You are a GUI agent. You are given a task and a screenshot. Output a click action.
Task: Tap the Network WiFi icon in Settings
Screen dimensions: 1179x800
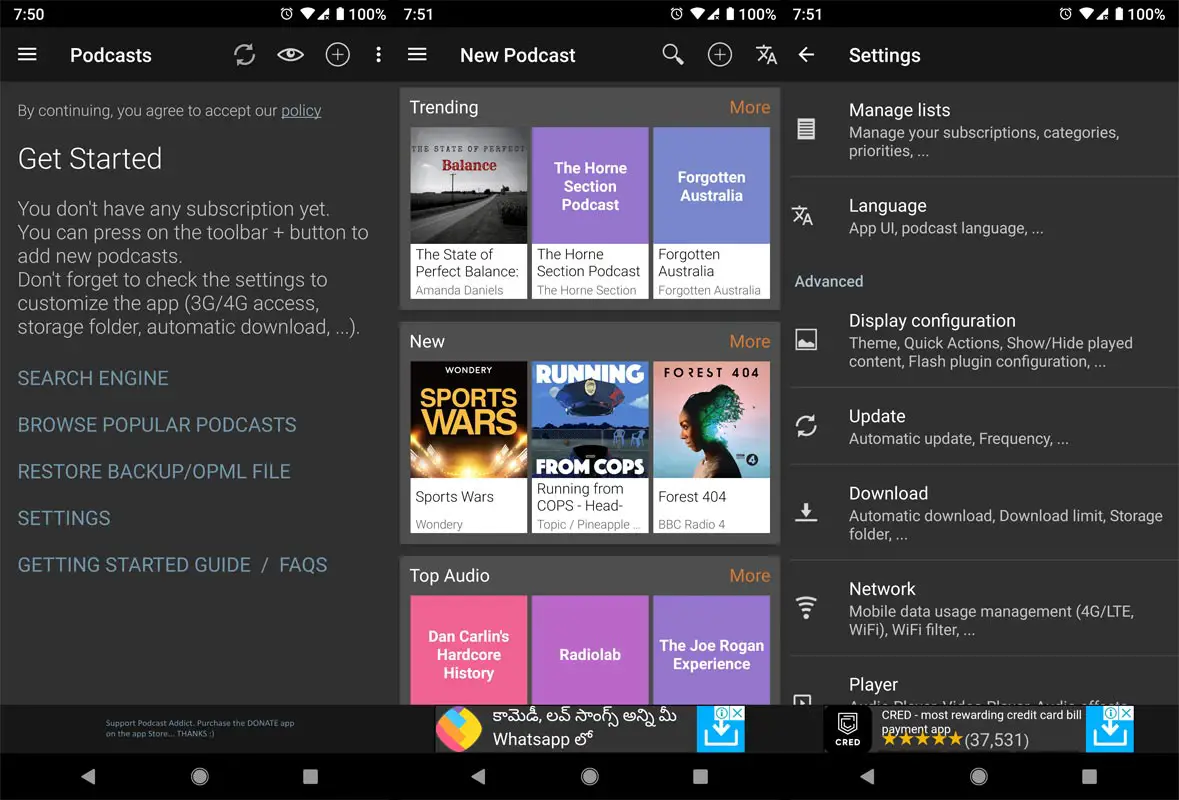point(806,607)
